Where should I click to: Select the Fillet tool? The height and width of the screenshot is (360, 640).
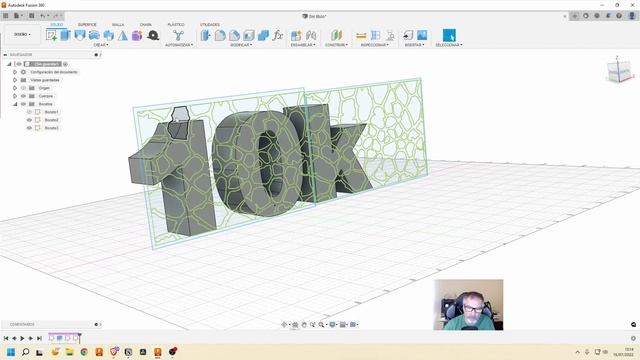(x=220, y=36)
